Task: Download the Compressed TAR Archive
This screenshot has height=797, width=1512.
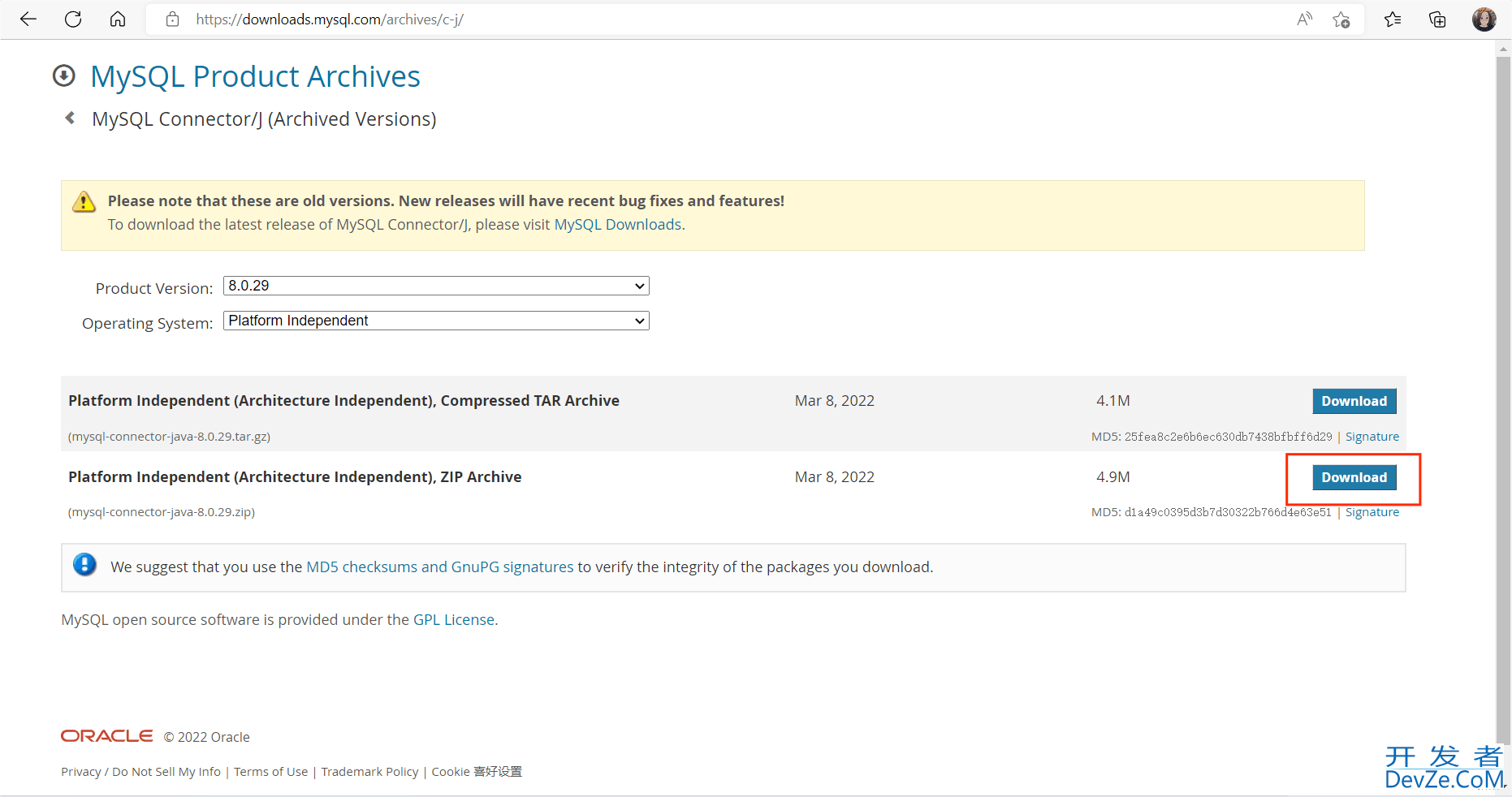Action: point(1354,401)
